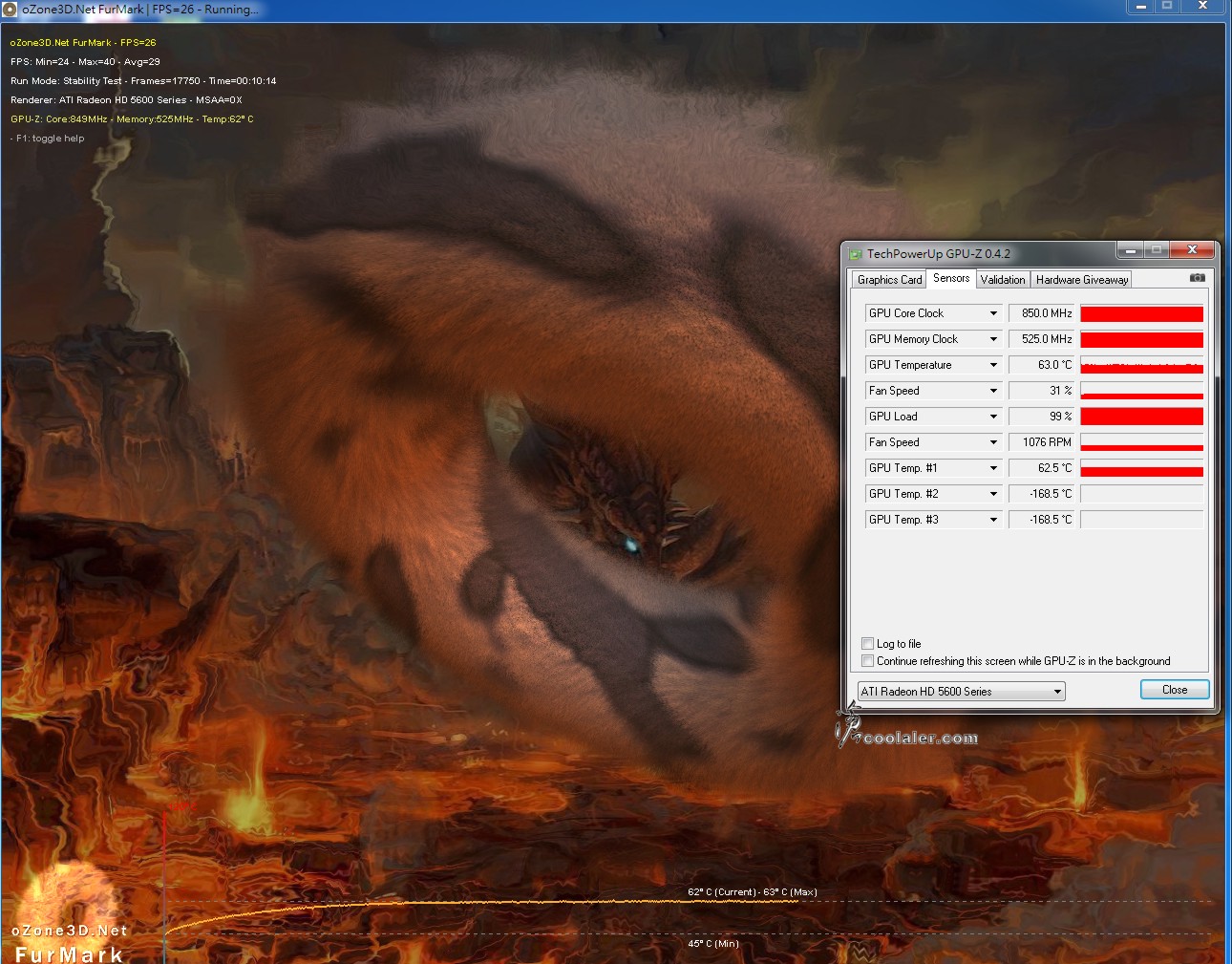
Task: Click the GPU Load red graph
Action: [x=1141, y=417]
